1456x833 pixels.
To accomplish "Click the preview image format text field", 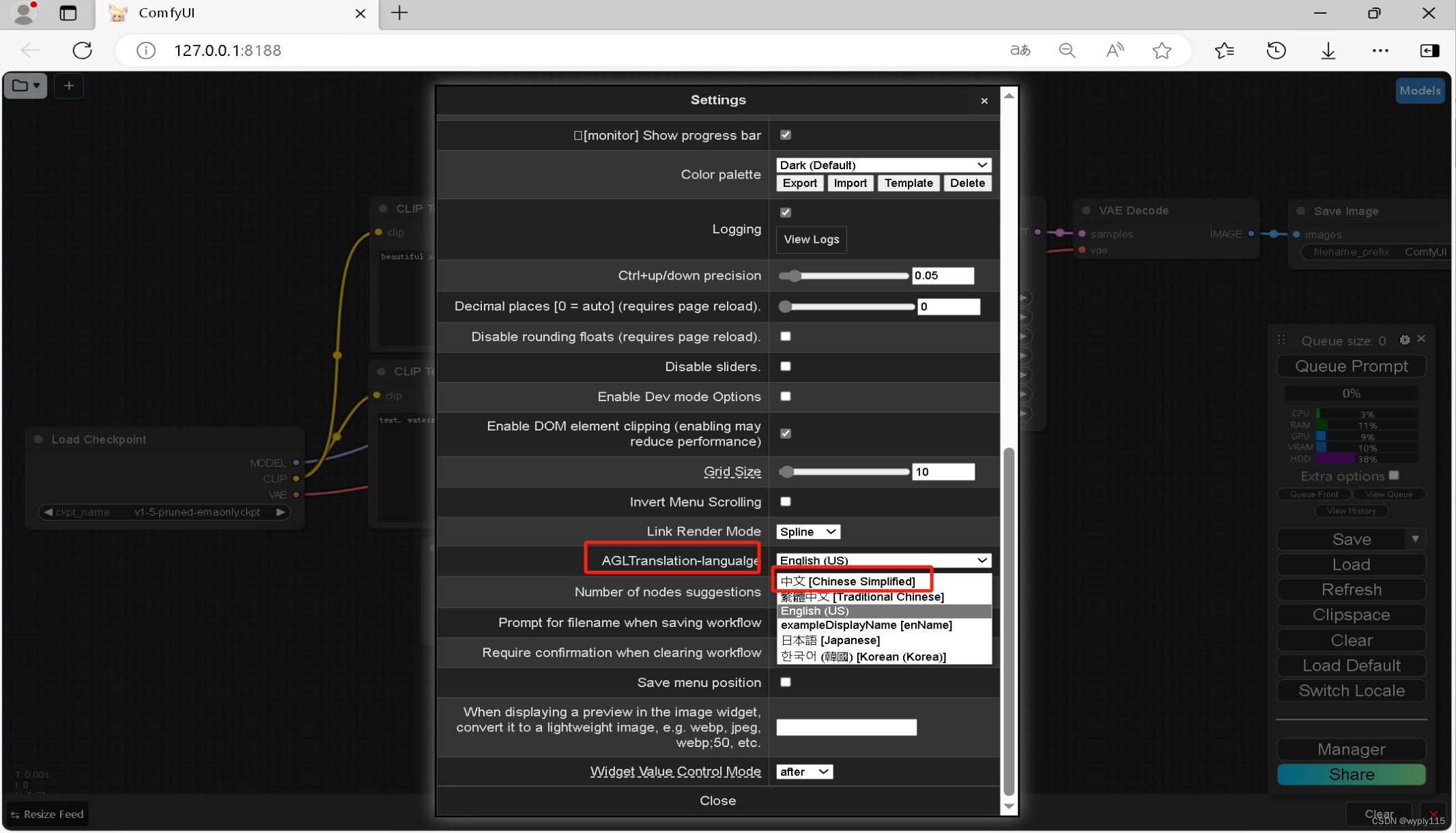I will [846, 727].
